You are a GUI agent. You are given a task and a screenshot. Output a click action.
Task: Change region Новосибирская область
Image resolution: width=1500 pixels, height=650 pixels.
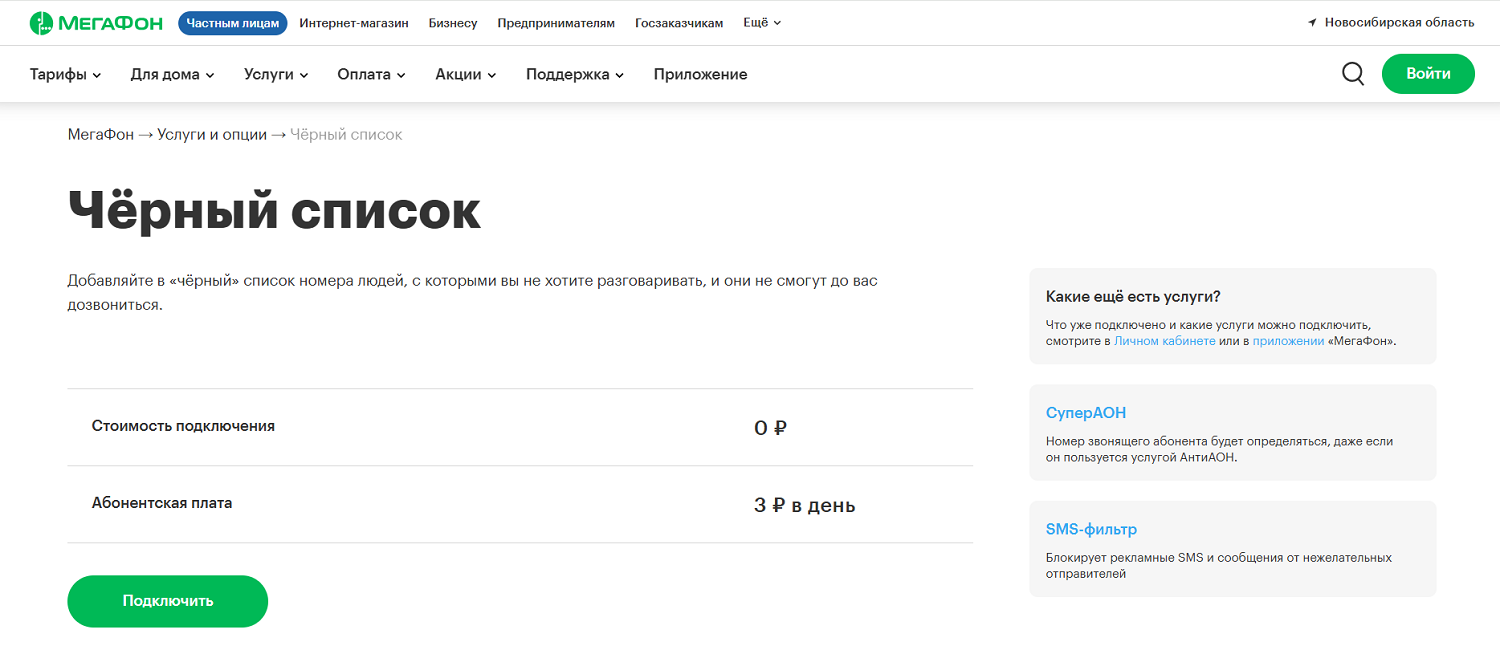(x=1399, y=23)
